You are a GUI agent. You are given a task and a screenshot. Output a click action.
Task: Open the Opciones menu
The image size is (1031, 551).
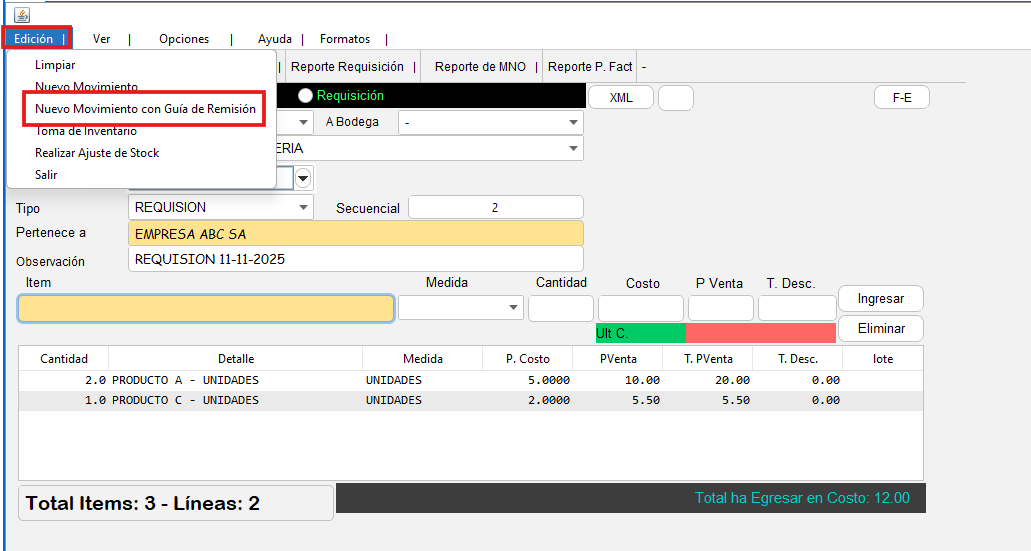[184, 39]
